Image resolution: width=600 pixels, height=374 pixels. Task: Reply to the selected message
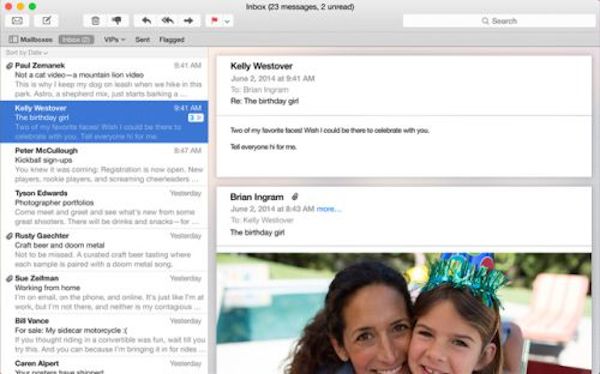click(x=146, y=21)
